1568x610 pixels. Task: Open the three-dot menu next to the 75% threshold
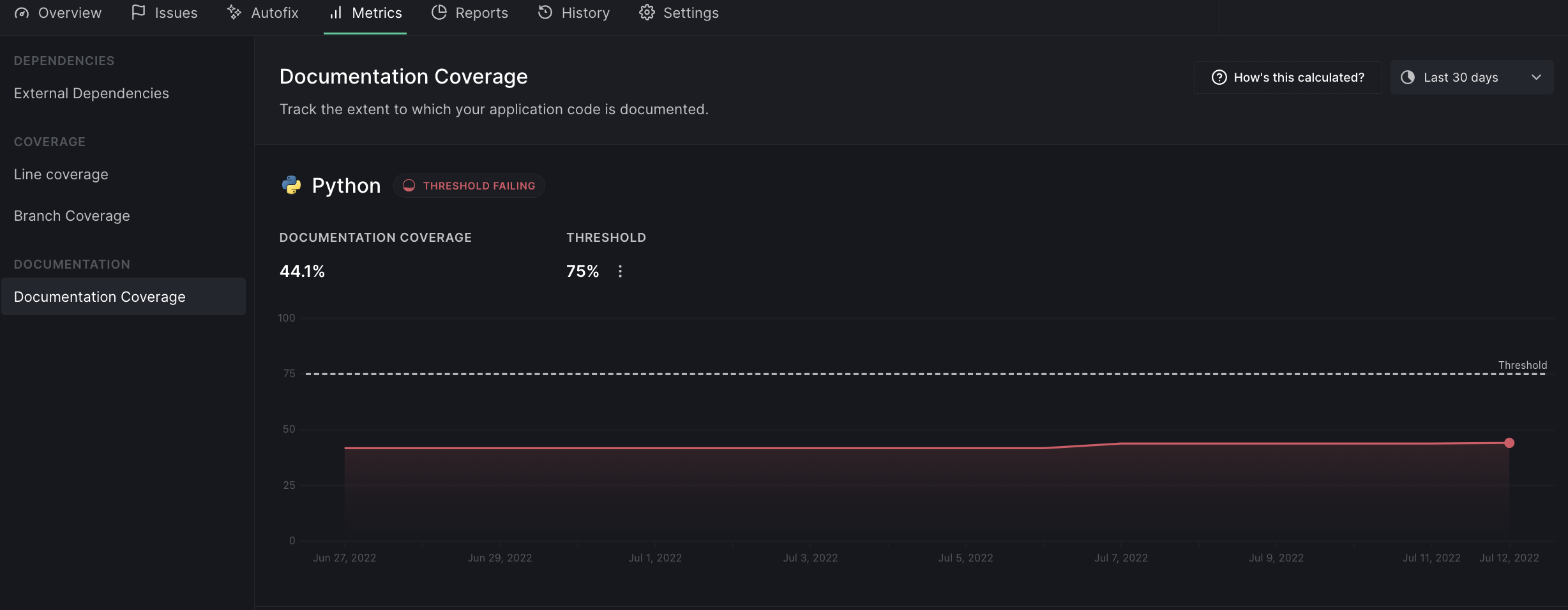click(619, 271)
